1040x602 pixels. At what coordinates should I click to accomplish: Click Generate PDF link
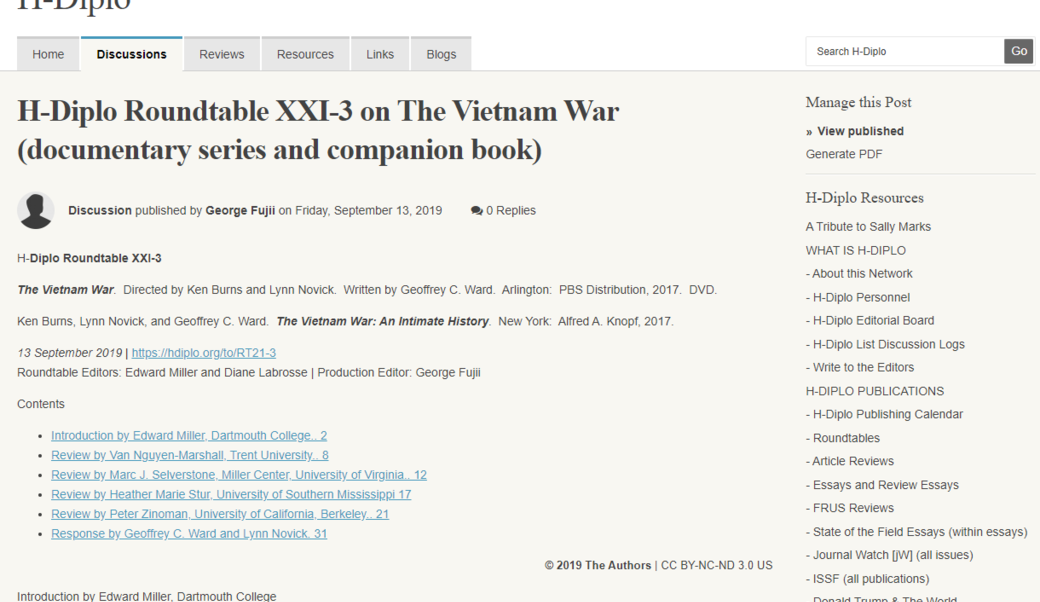pyautogui.click(x=844, y=154)
